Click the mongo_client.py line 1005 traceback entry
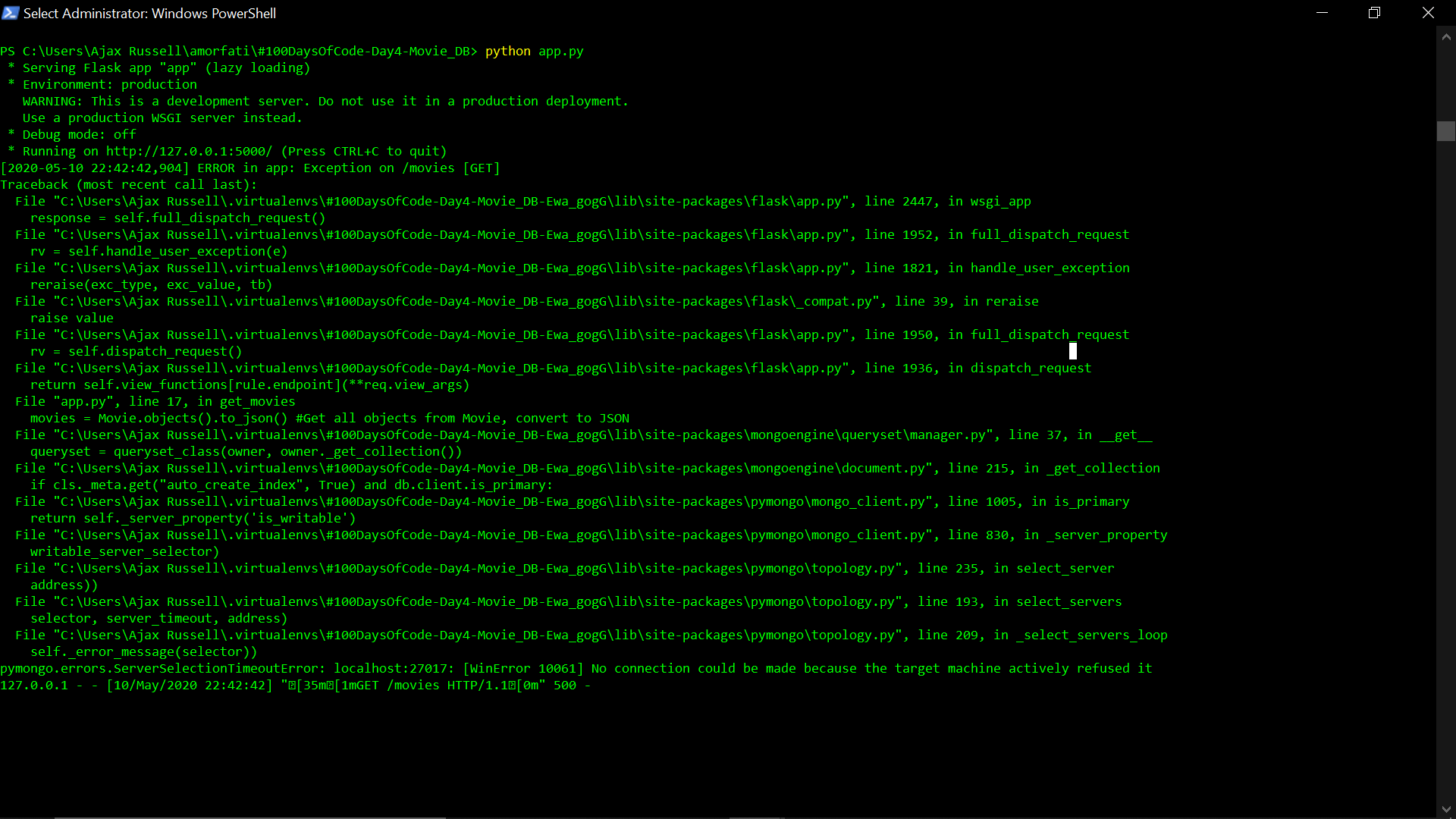 point(569,501)
